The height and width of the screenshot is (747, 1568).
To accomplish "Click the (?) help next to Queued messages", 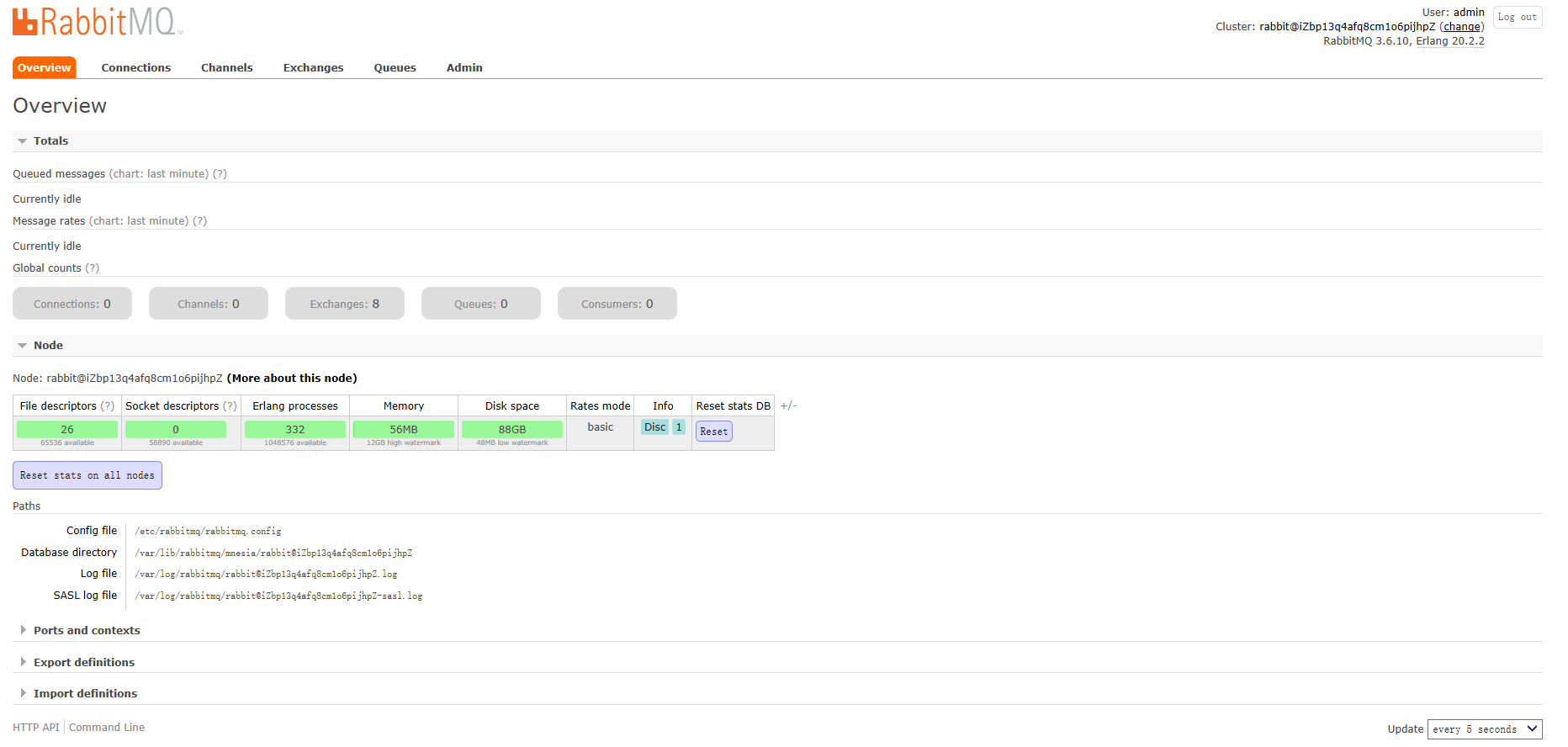I will pyautogui.click(x=220, y=174).
